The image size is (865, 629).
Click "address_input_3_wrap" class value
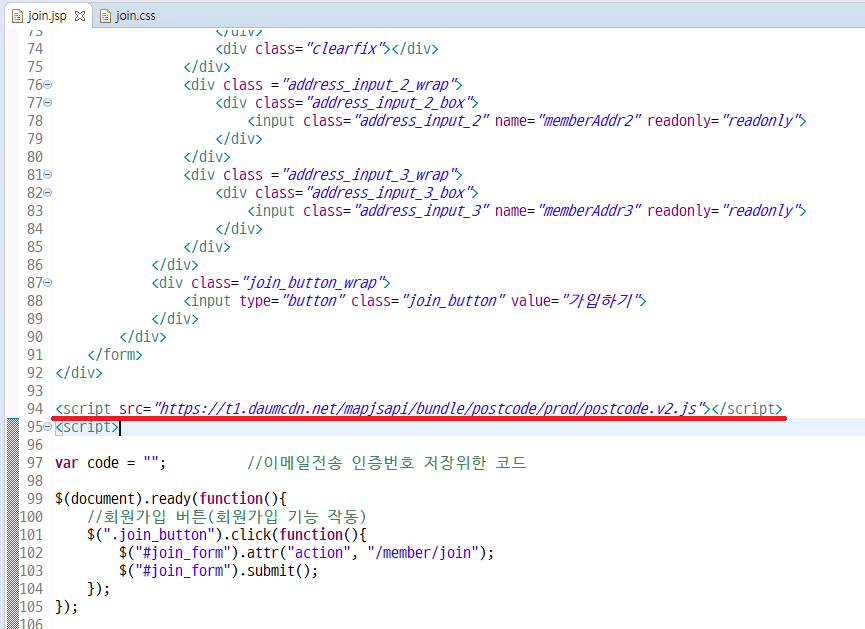(x=369, y=174)
